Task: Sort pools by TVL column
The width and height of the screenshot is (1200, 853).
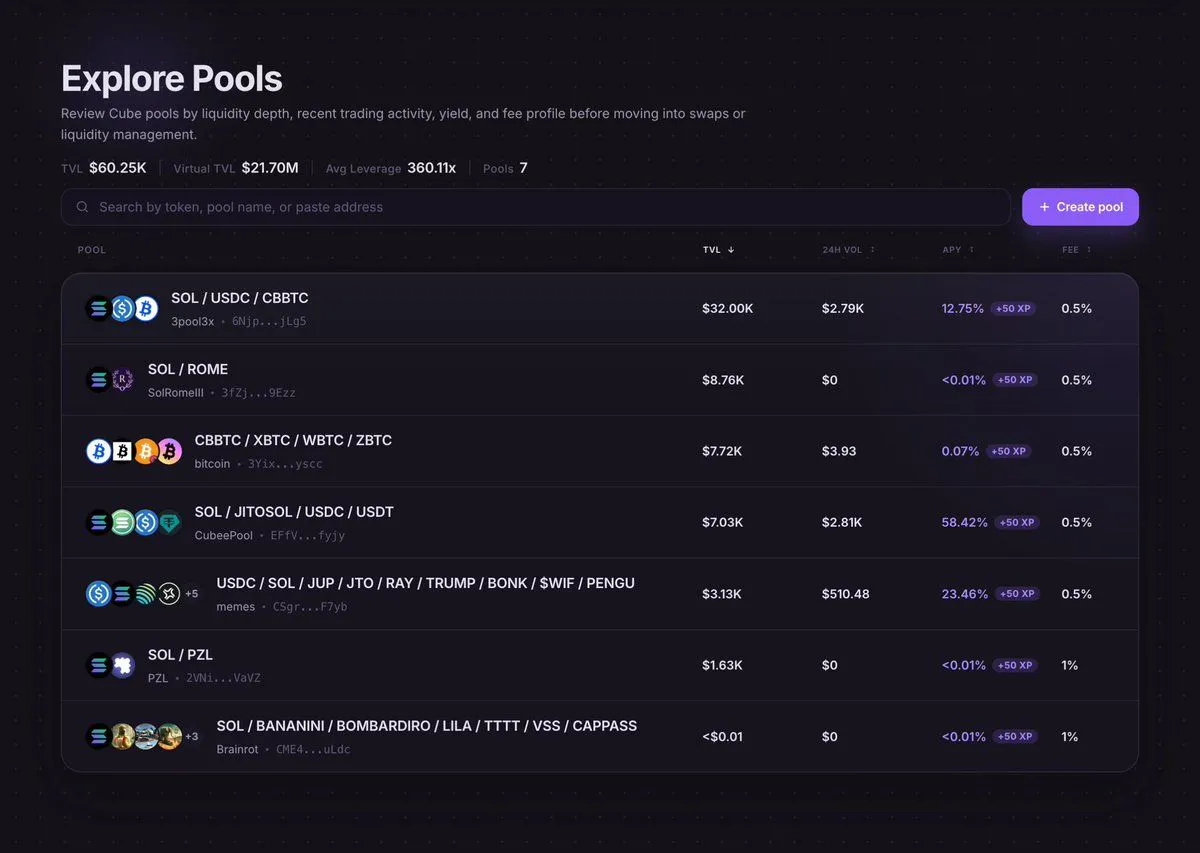Action: pyautogui.click(x=718, y=250)
